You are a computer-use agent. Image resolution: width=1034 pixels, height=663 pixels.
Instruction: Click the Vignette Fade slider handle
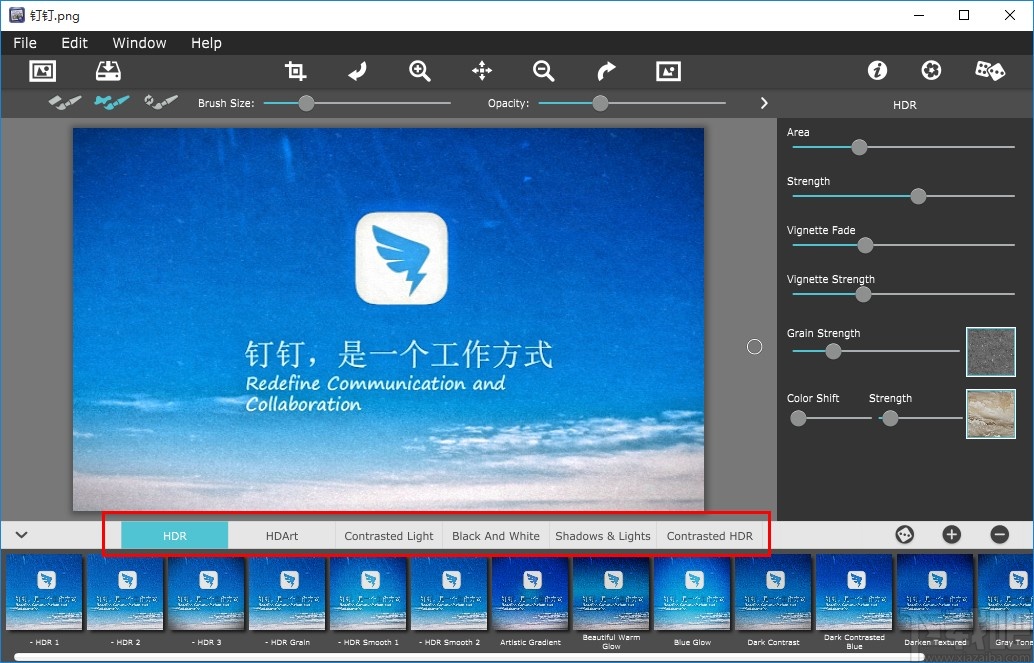click(x=866, y=245)
